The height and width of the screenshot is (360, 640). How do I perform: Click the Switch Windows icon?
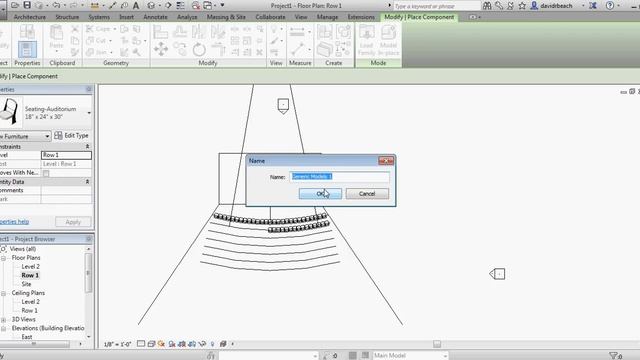click(208, 5)
